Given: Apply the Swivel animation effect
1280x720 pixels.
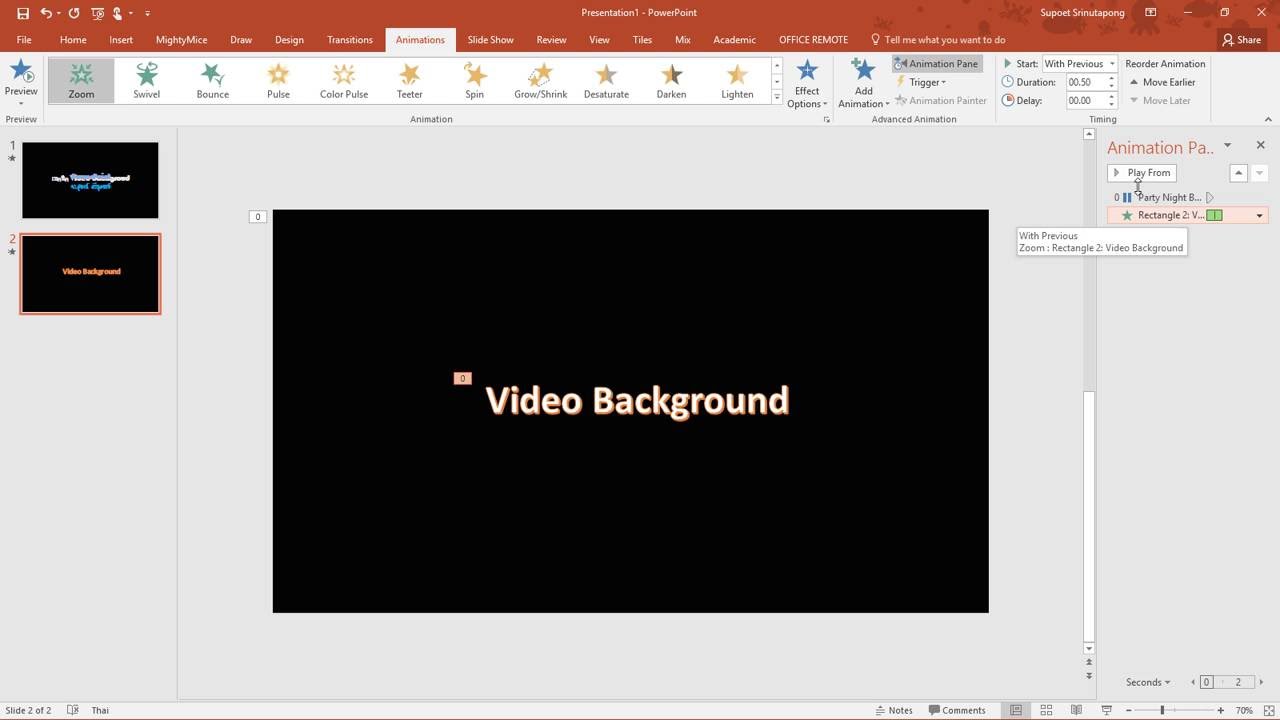Looking at the screenshot, I should click(147, 80).
